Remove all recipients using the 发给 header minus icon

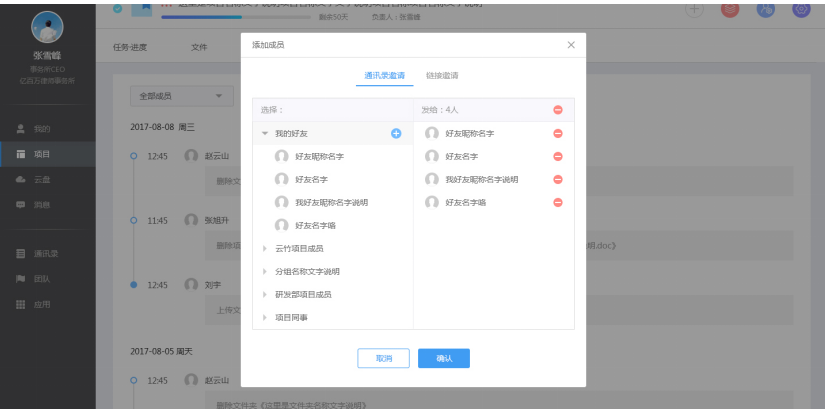pos(558,110)
